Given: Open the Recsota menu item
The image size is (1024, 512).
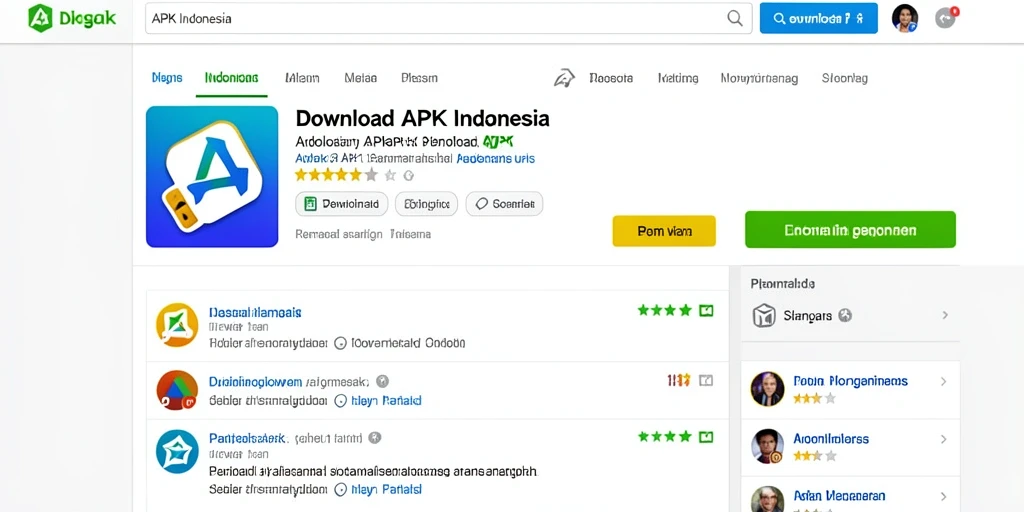Looking at the screenshot, I should pos(611,78).
